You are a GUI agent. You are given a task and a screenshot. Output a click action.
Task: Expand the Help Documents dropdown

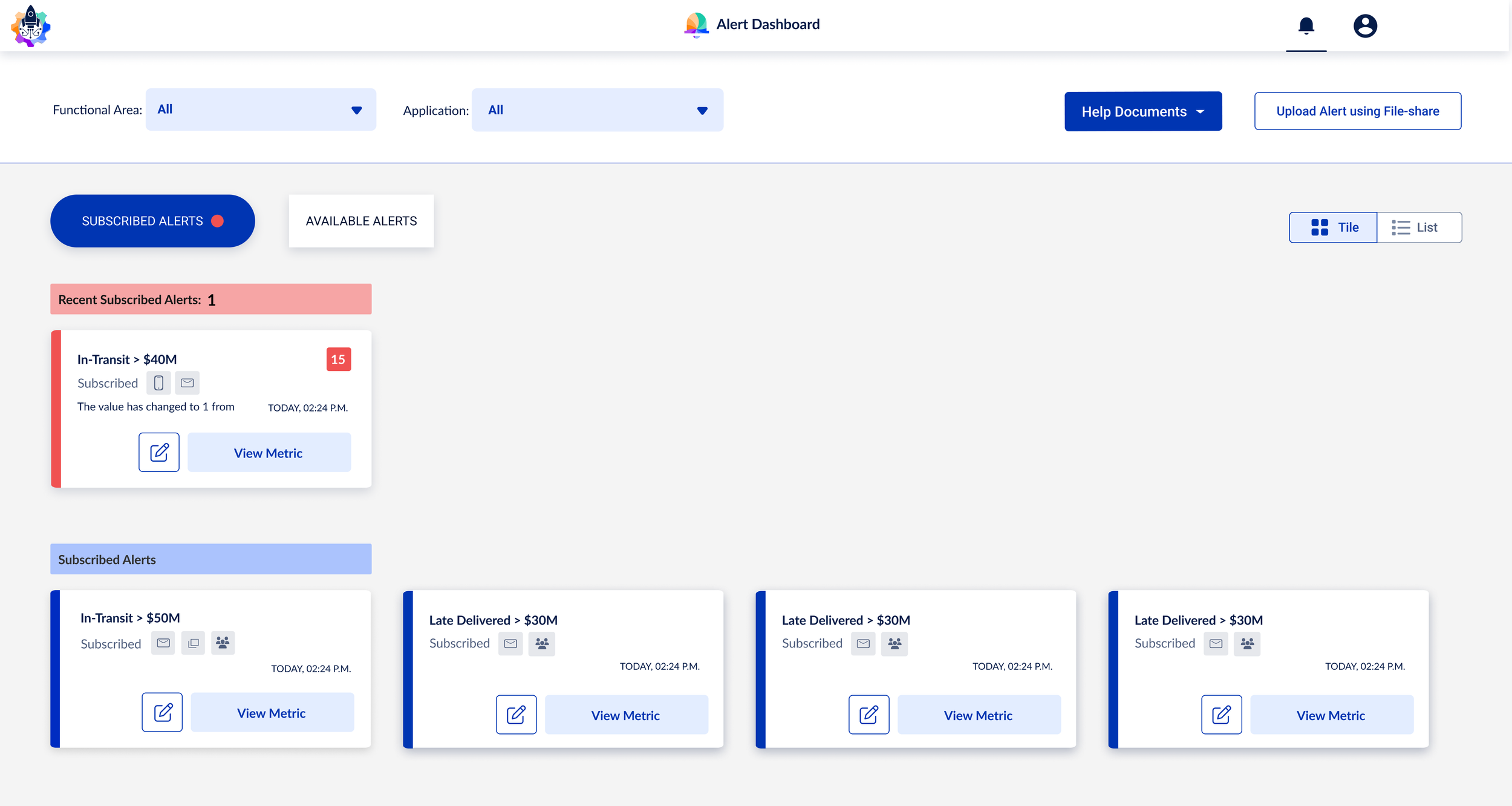(1143, 111)
